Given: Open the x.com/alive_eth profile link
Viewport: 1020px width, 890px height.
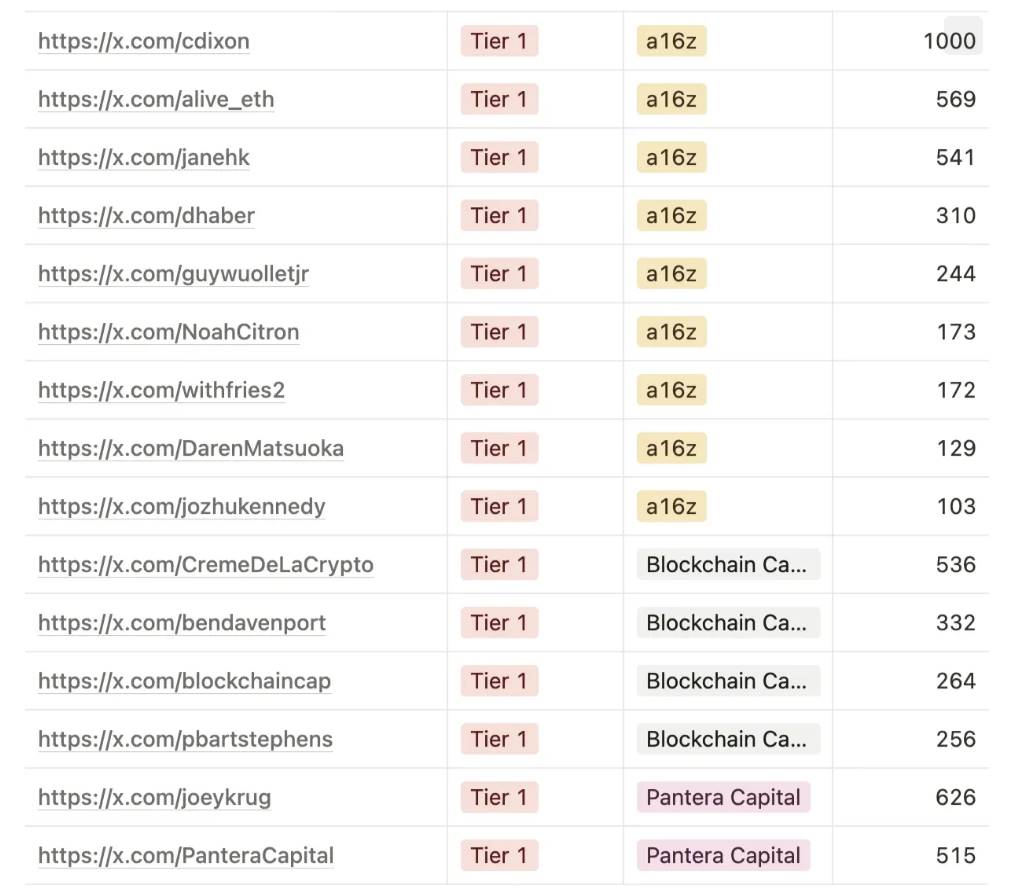Looking at the screenshot, I should click(156, 100).
